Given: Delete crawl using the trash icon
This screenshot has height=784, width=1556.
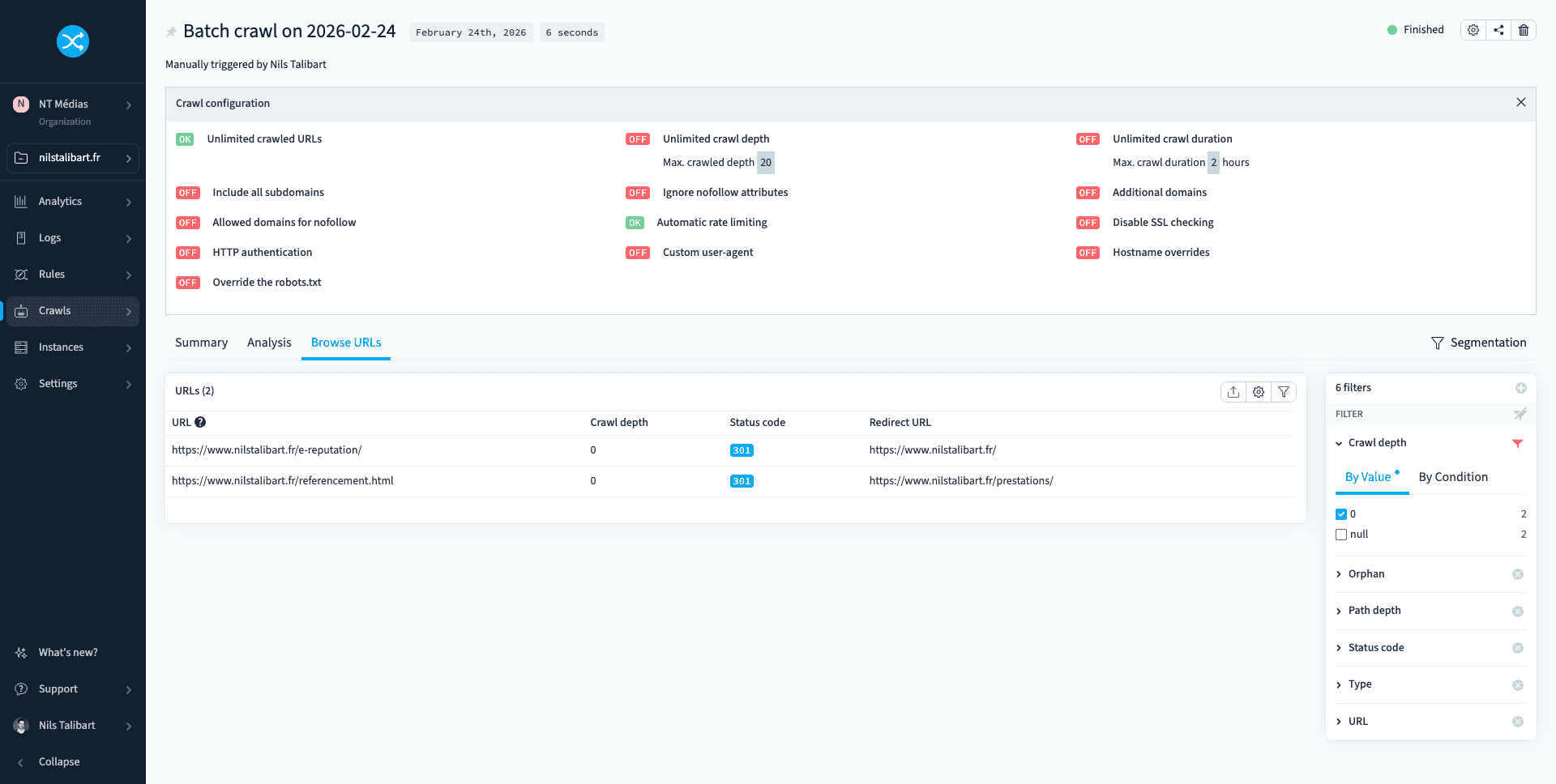Looking at the screenshot, I should tap(1524, 30).
